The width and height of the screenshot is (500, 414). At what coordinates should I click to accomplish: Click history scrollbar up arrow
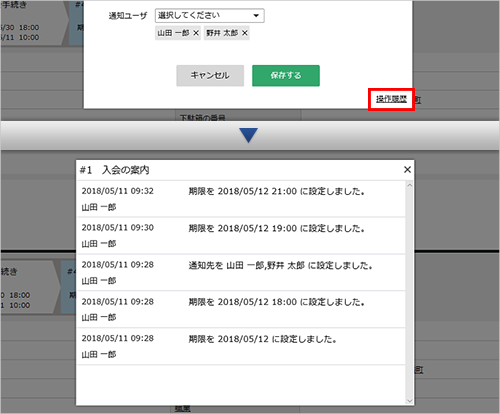point(410,185)
